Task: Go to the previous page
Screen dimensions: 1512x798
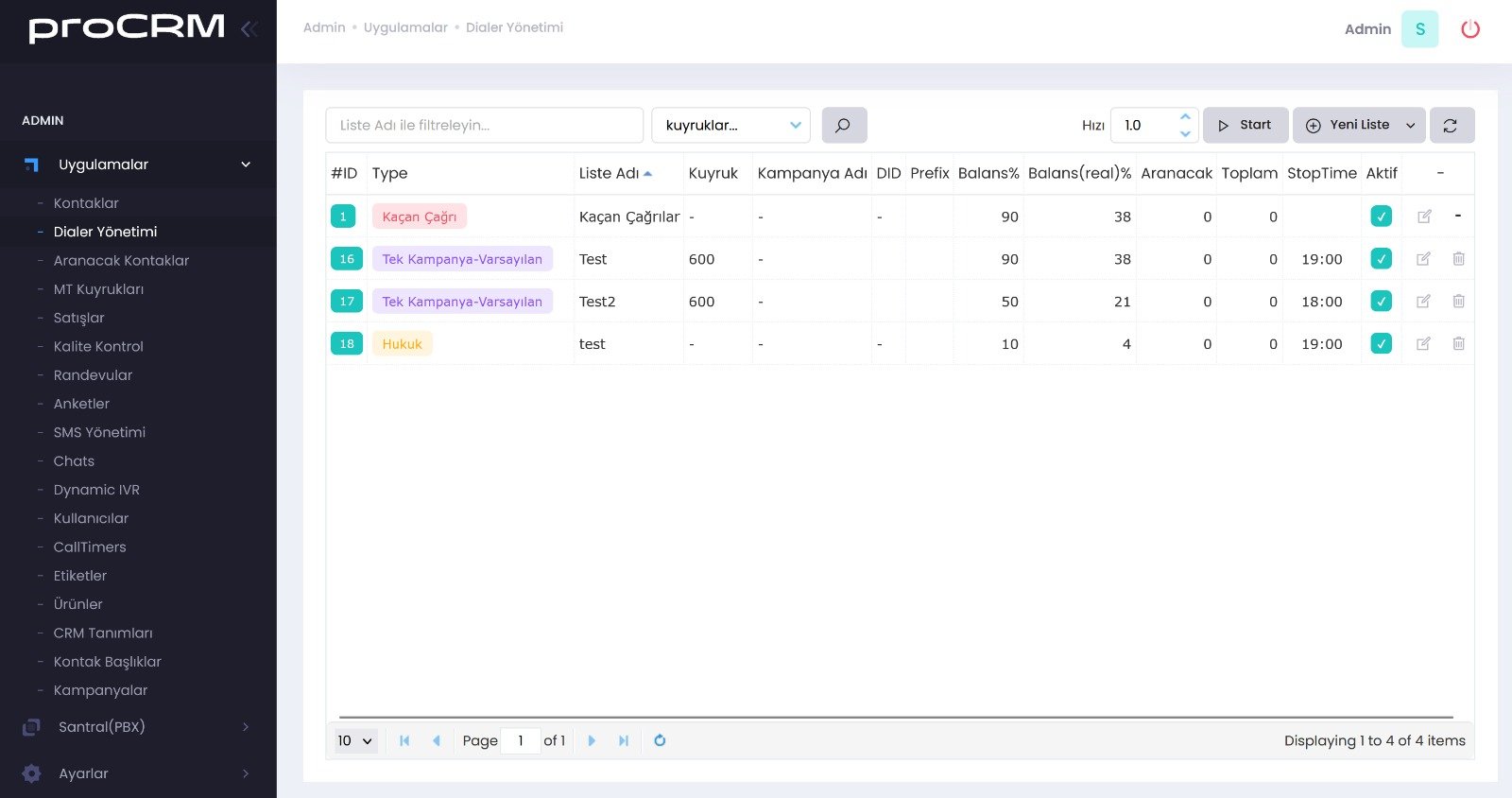Action: (x=436, y=740)
